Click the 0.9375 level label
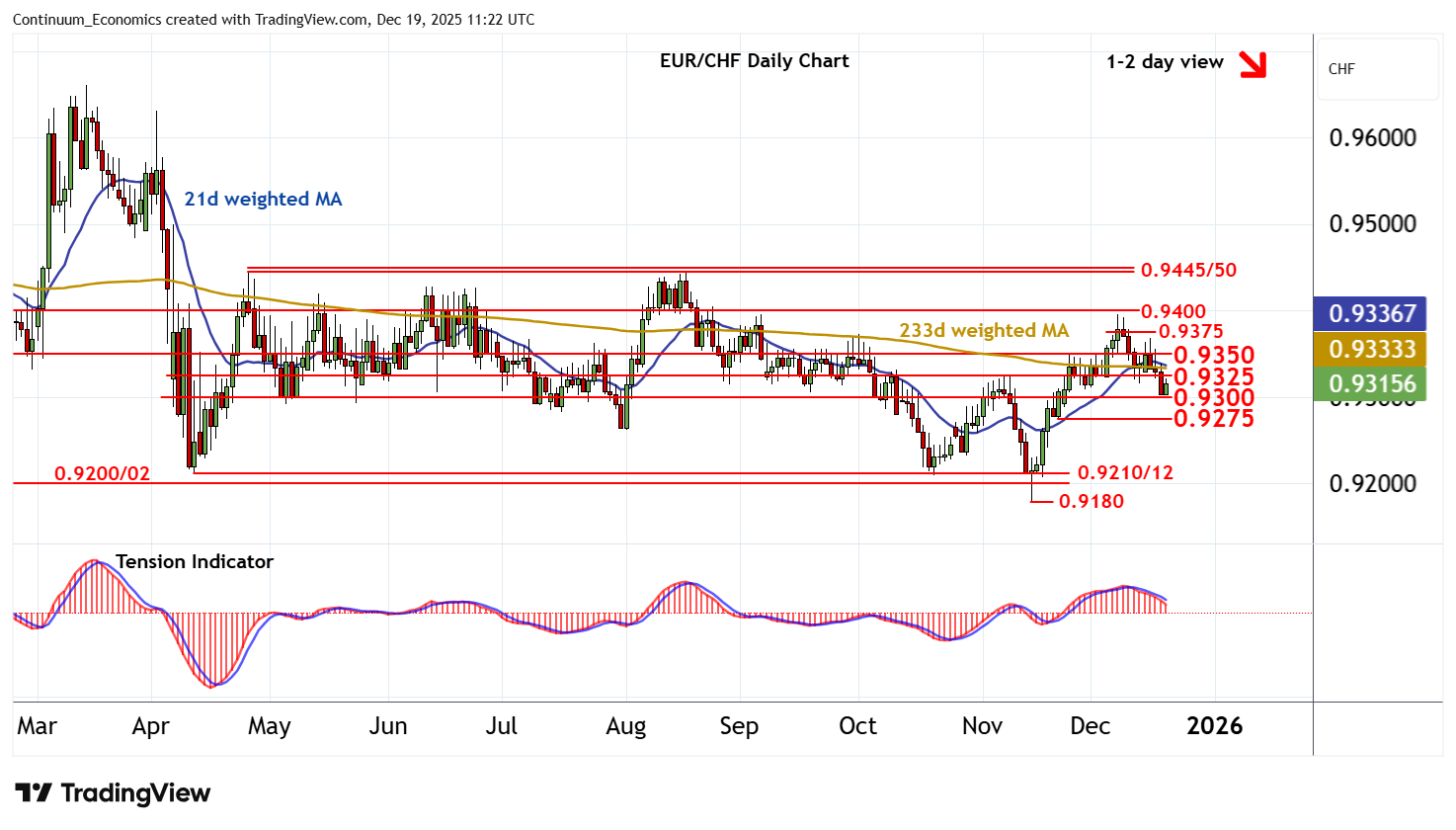1456x830 pixels. pos(1190,332)
